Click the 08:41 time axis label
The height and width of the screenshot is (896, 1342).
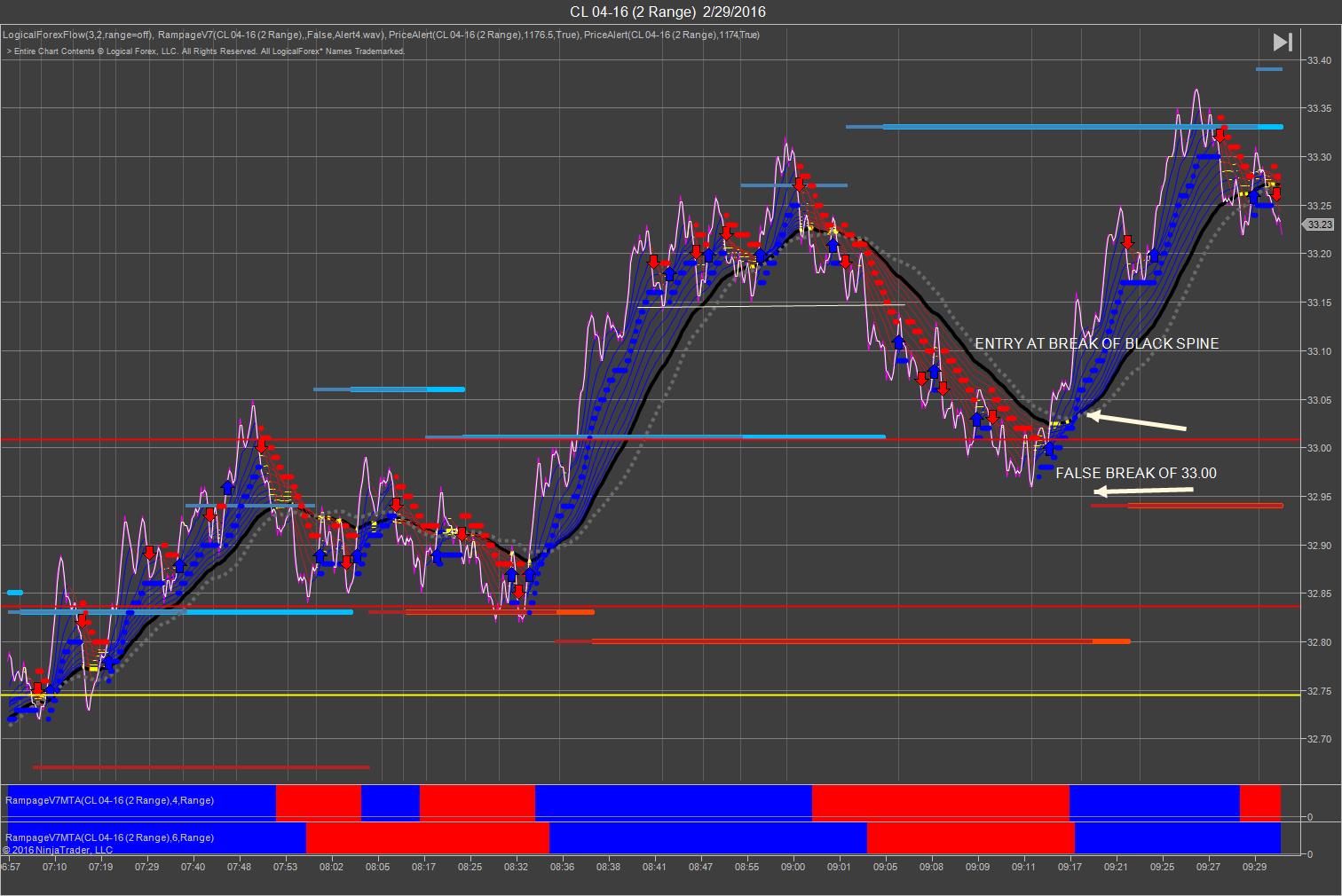(655, 867)
